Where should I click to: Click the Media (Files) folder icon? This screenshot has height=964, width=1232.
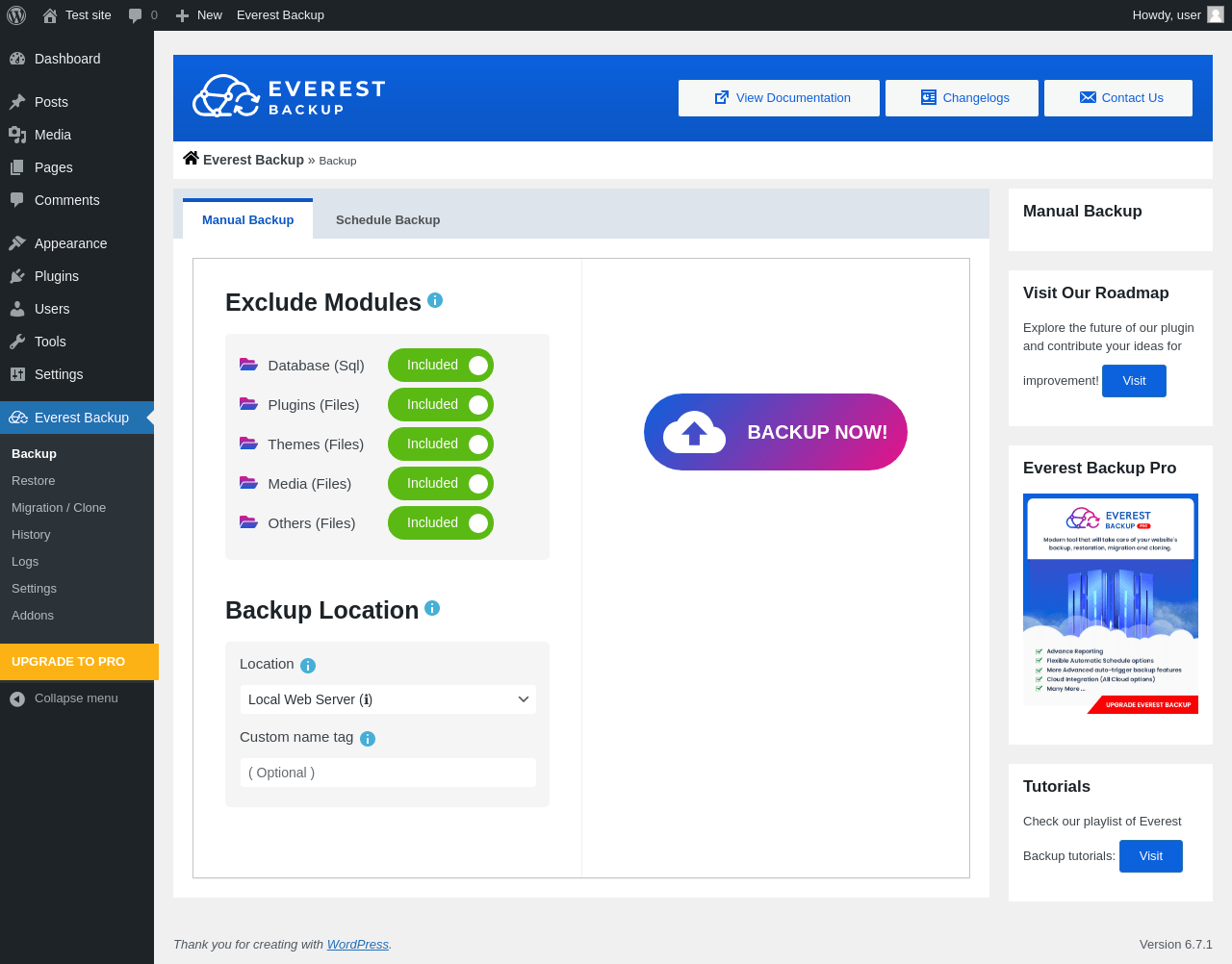coord(249,483)
